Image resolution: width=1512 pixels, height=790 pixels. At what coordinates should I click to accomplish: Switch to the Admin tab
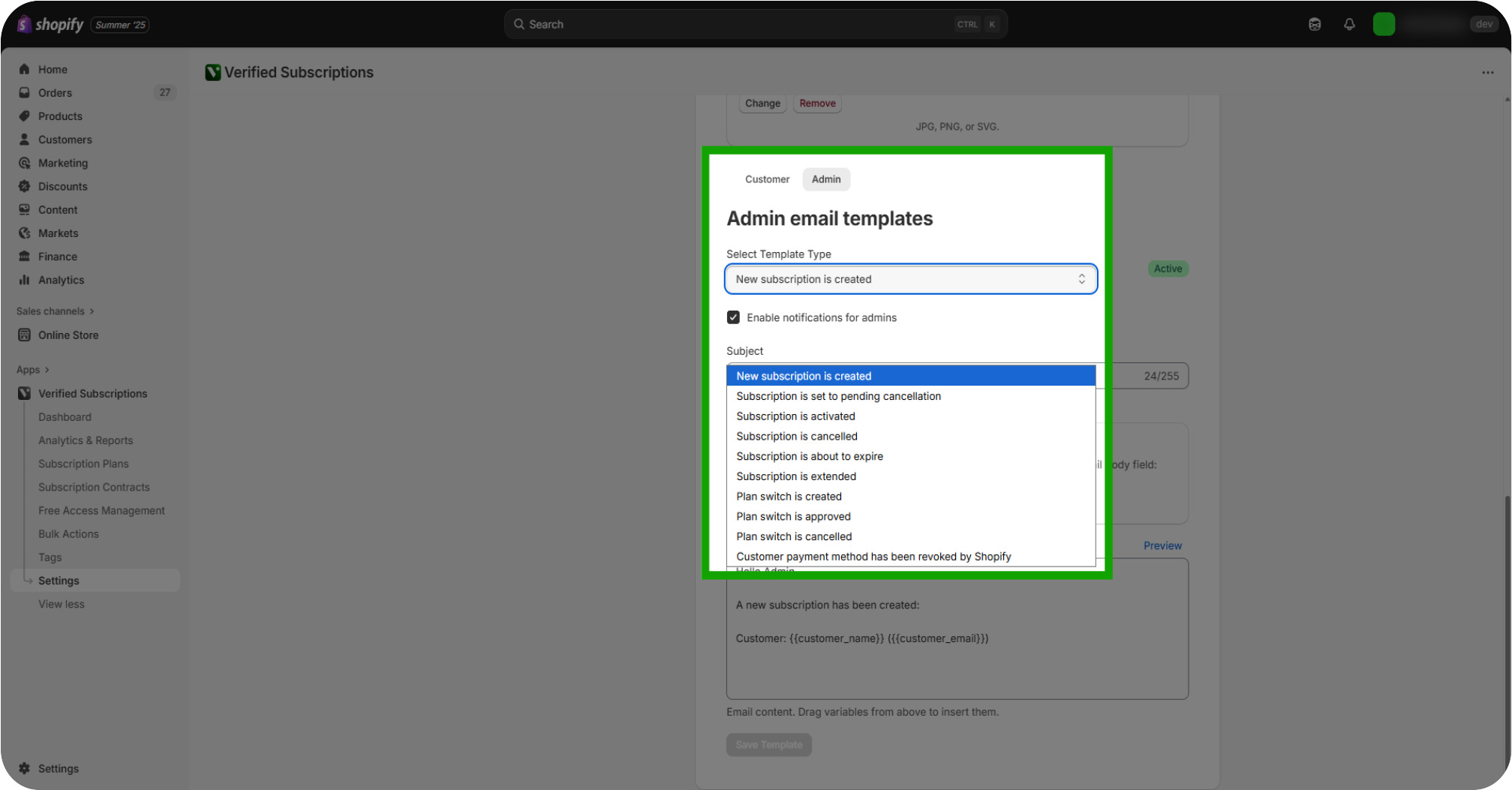tap(826, 179)
